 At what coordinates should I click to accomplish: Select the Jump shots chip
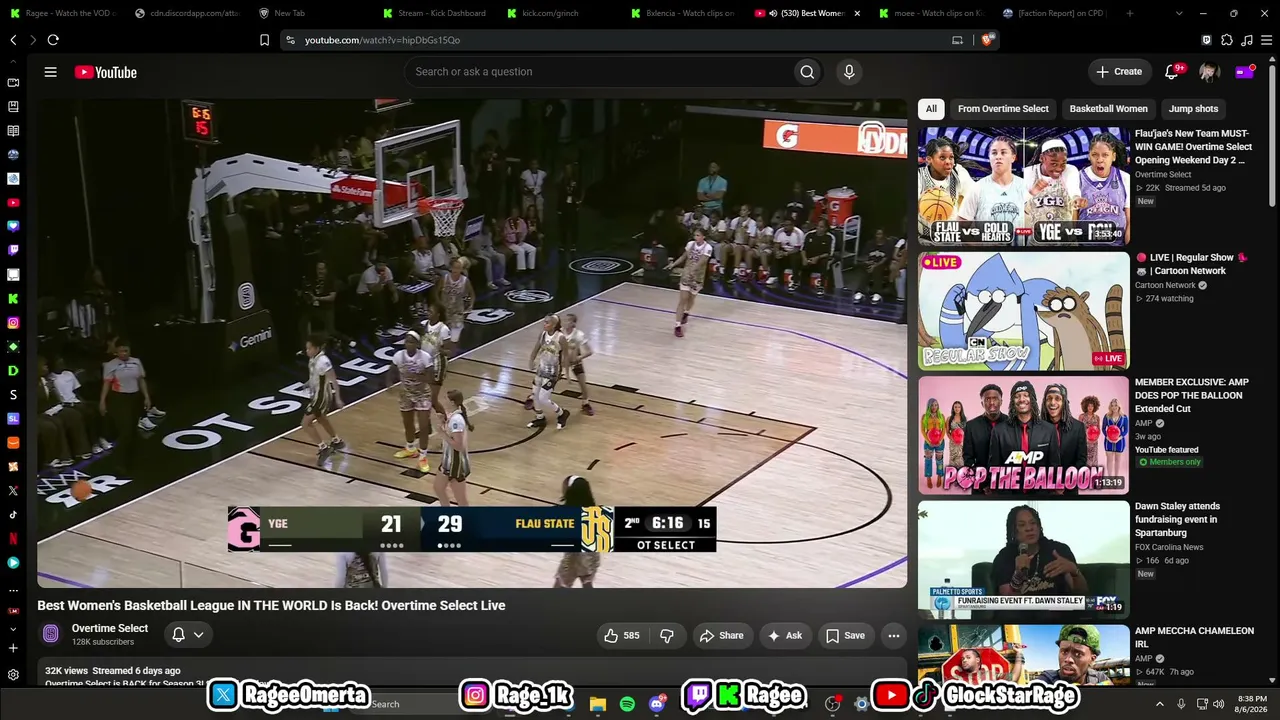(1193, 109)
